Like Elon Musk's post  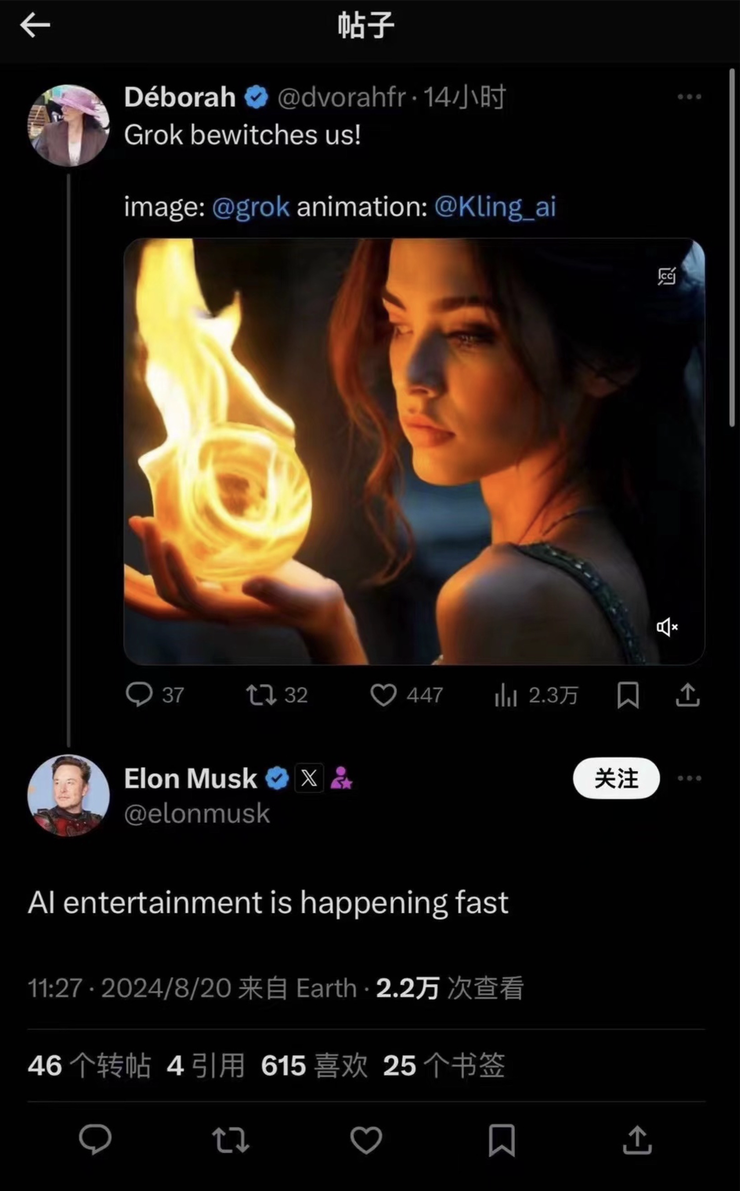click(366, 1140)
